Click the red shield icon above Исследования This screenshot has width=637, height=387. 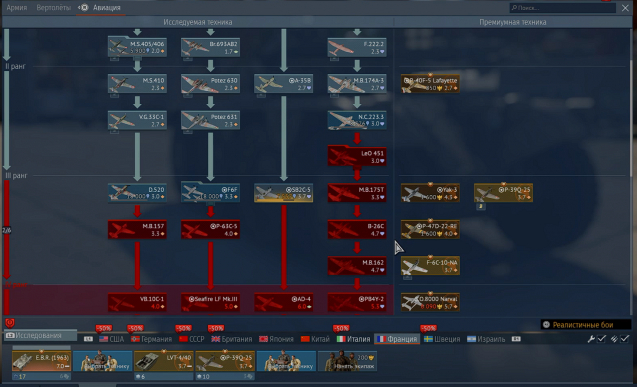(x=10, y=323)
